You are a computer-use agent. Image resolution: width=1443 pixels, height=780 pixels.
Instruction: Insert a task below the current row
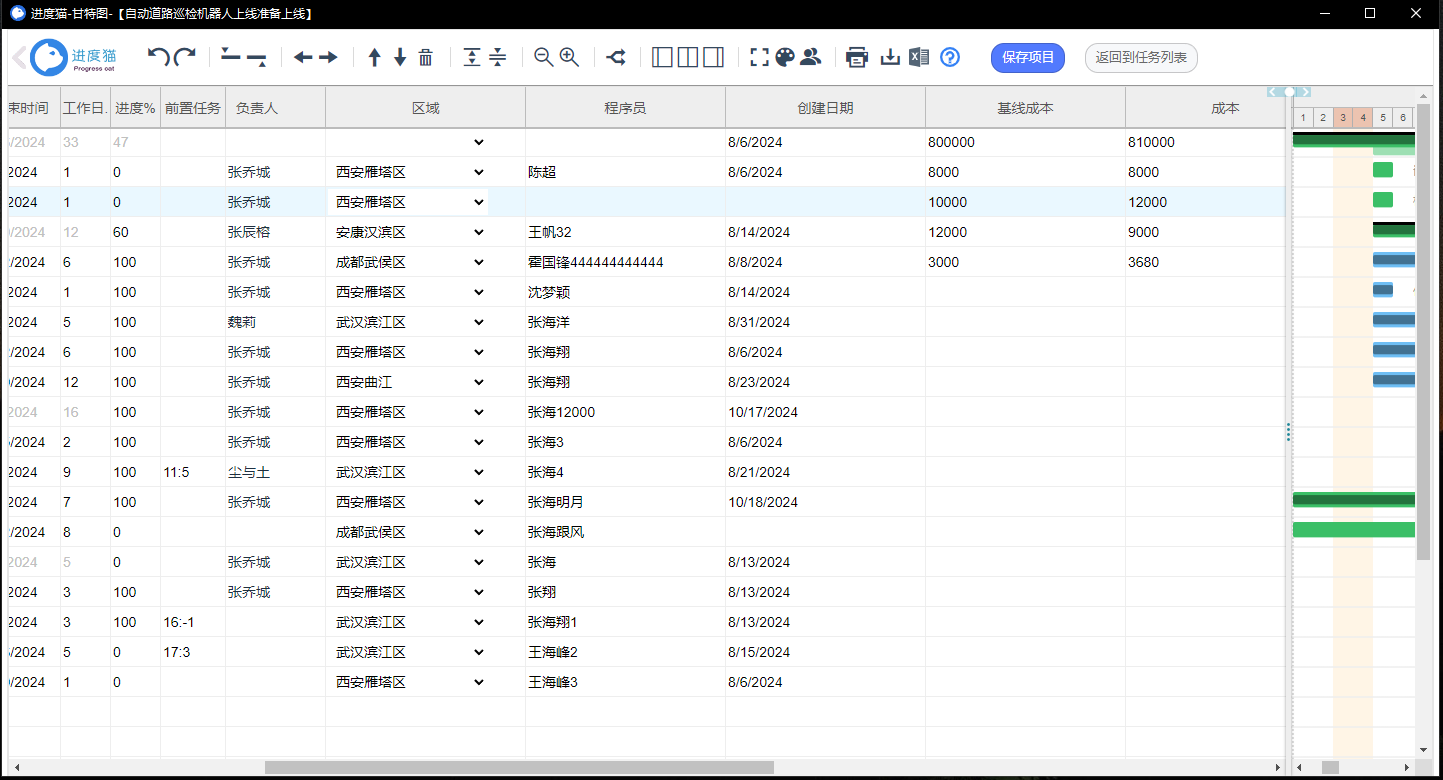click(x=257, y=59)
